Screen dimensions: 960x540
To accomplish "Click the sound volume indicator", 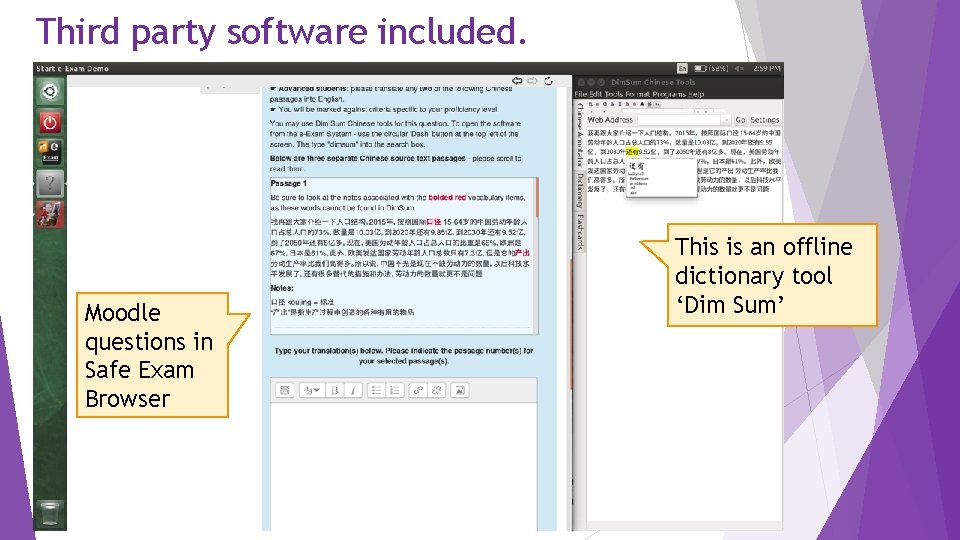I will [x=739, y=69].
